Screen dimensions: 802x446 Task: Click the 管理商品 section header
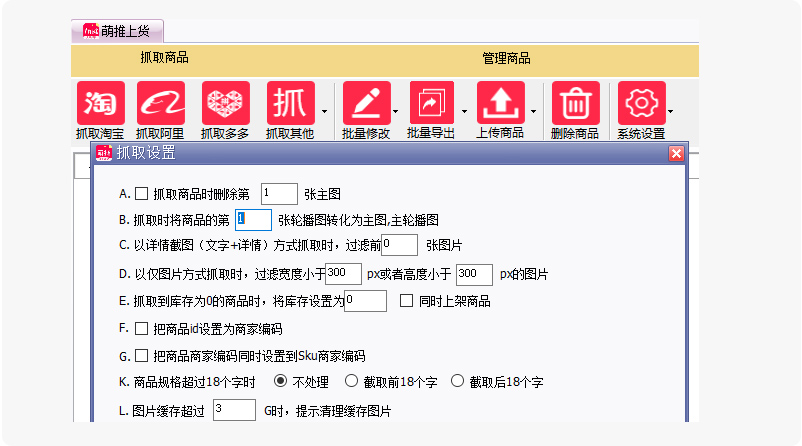(506, 58)
